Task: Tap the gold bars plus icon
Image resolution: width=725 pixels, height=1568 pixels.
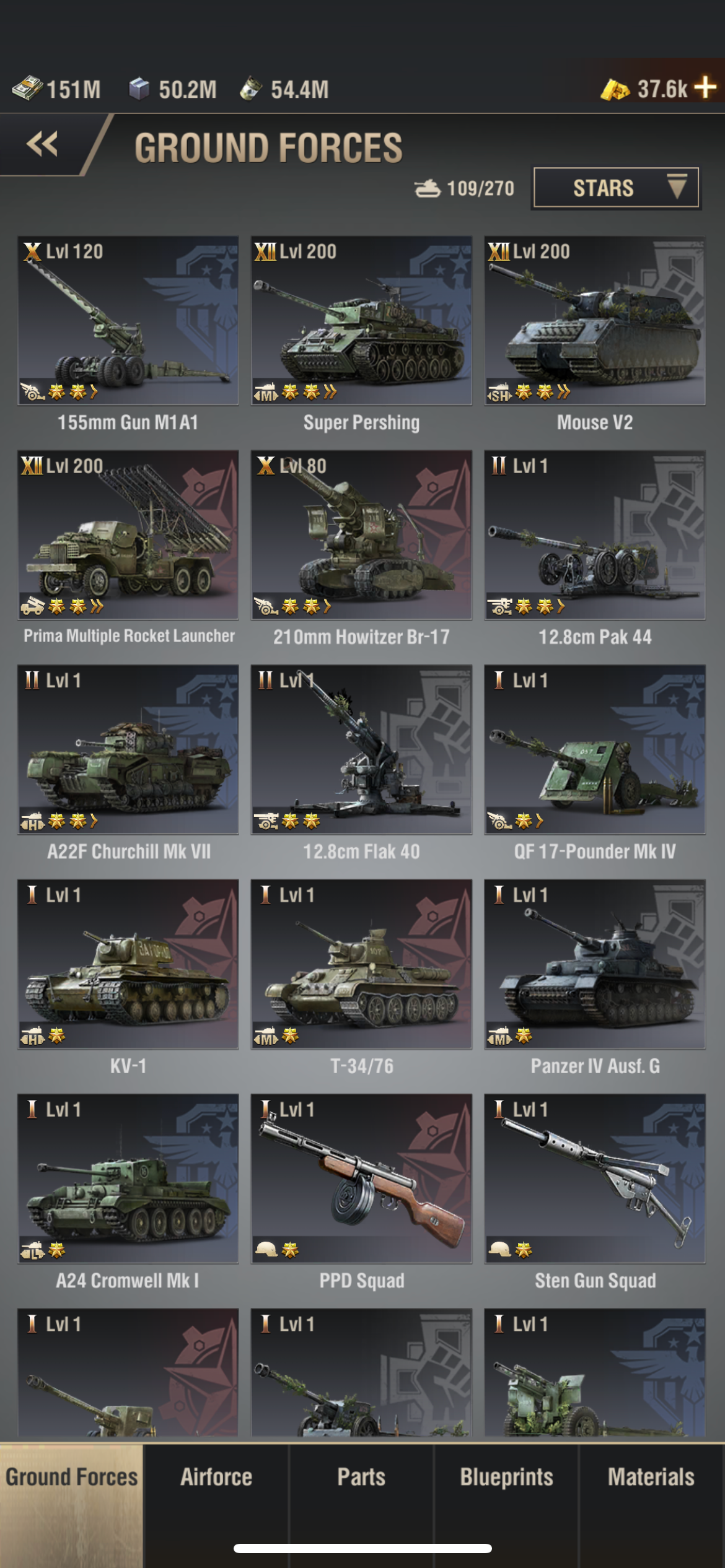Action: click(x=705, y=87)
